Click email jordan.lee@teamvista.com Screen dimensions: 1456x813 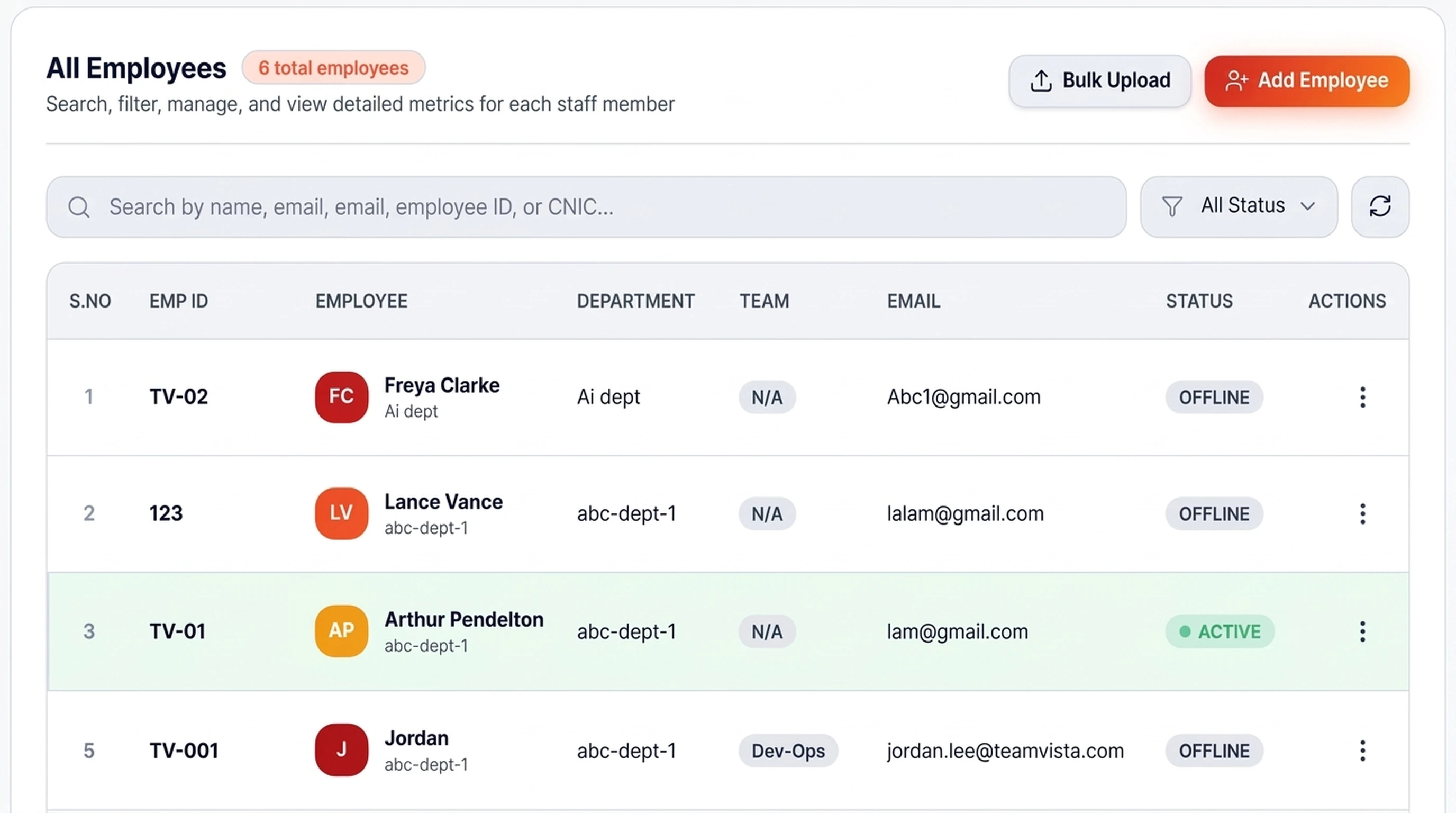[x=1006, y=751]
